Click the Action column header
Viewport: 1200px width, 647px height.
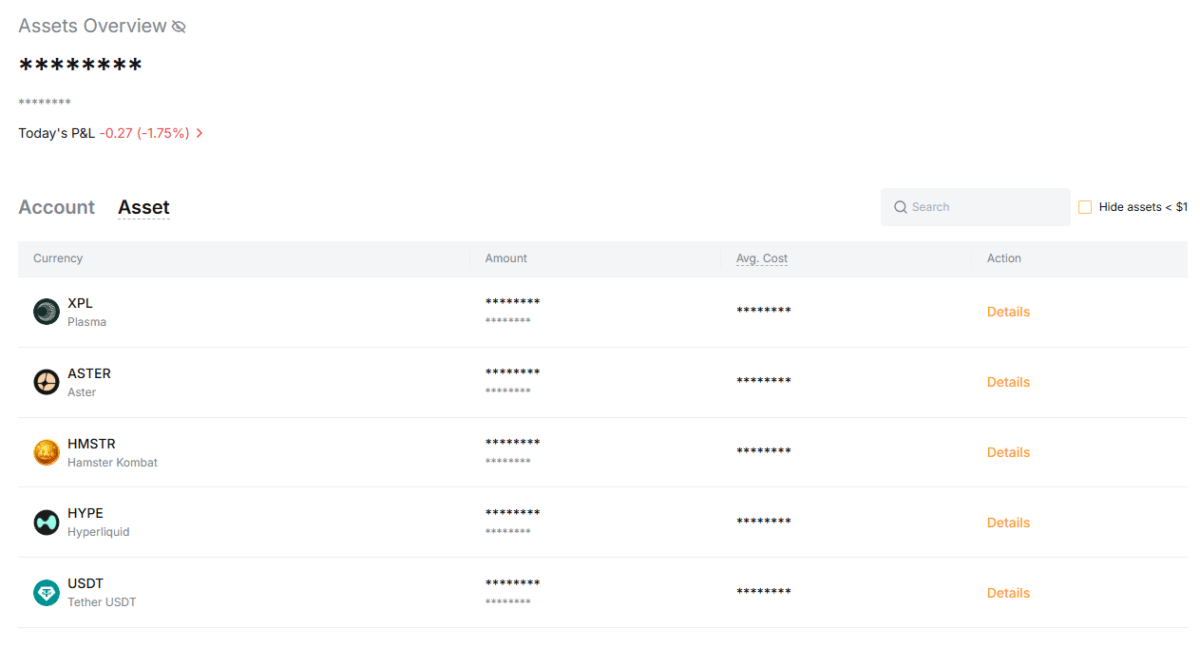pyautogui.click(x=1004, y=258)
